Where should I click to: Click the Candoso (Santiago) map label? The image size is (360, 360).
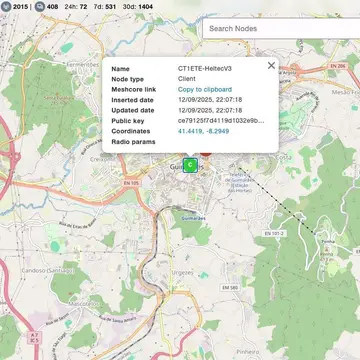pyautogui.click(x=47, y=271)
